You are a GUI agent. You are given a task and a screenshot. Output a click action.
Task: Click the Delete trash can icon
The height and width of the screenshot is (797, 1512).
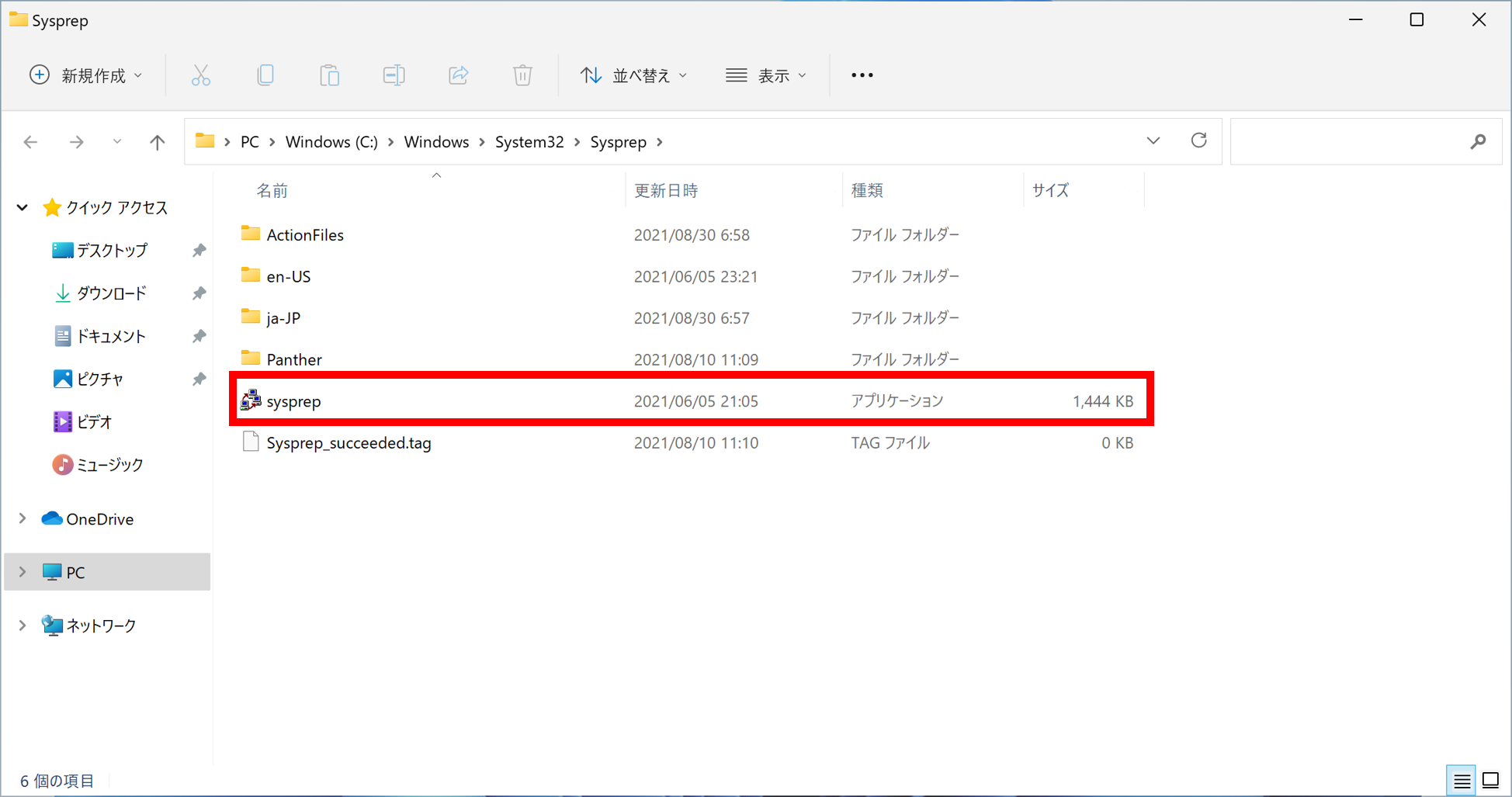pos(522,75)
